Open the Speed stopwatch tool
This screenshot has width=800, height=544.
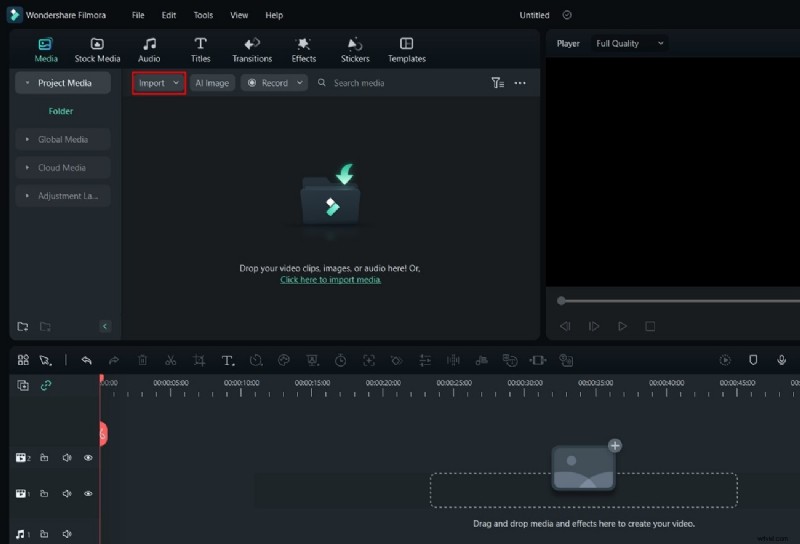340,360
